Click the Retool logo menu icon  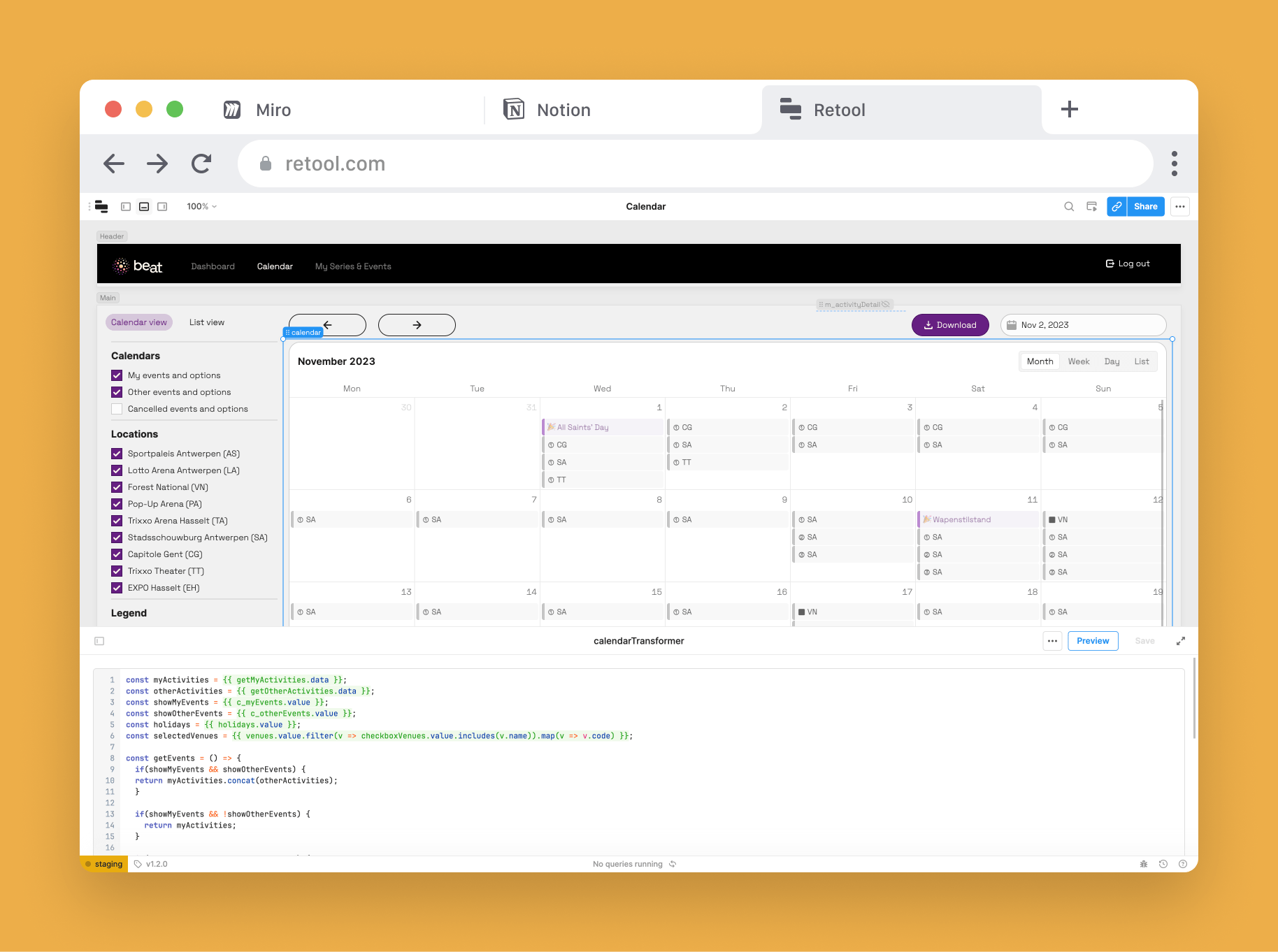point(101,206)
